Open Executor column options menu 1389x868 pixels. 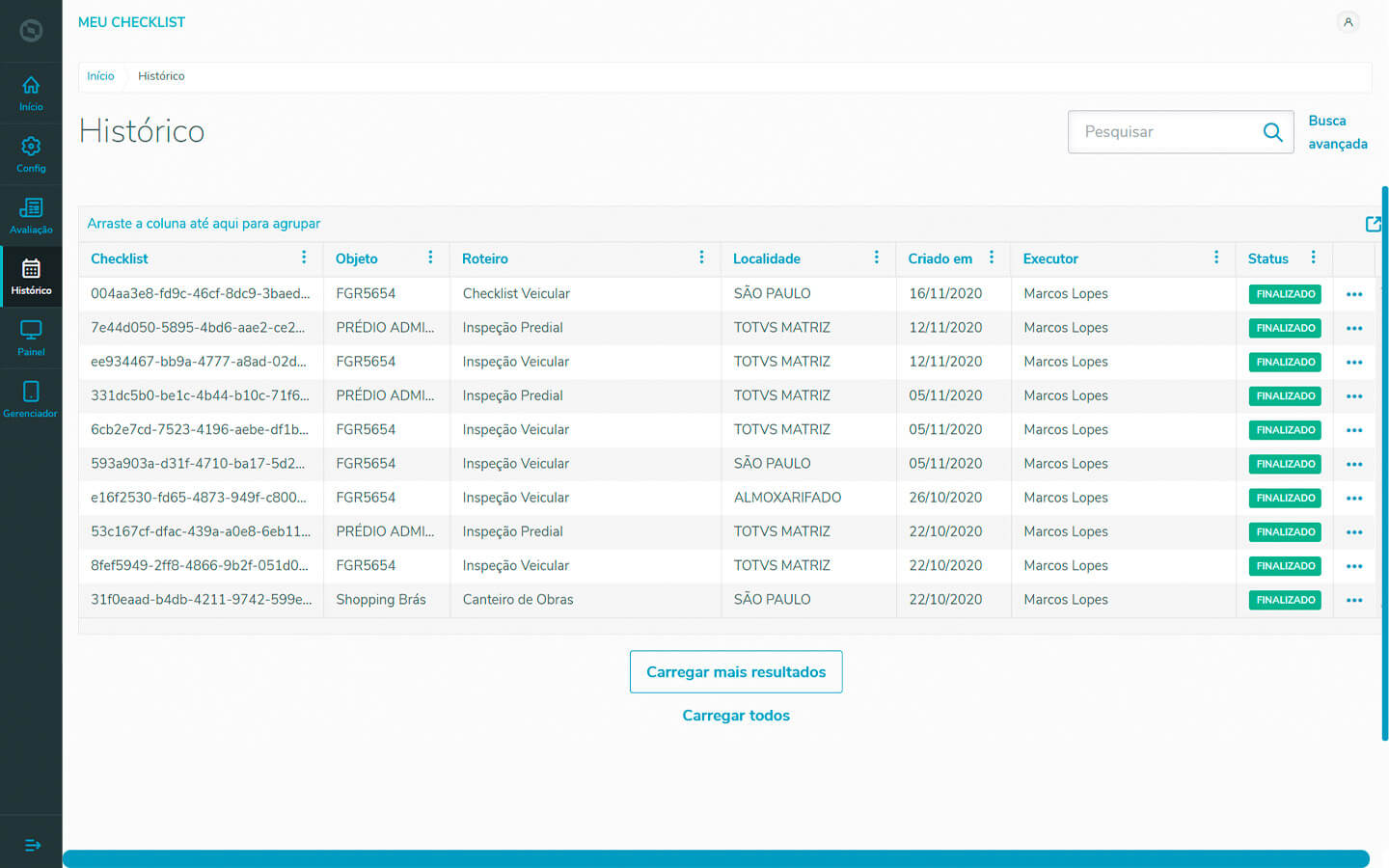(x=1216, y=258)
